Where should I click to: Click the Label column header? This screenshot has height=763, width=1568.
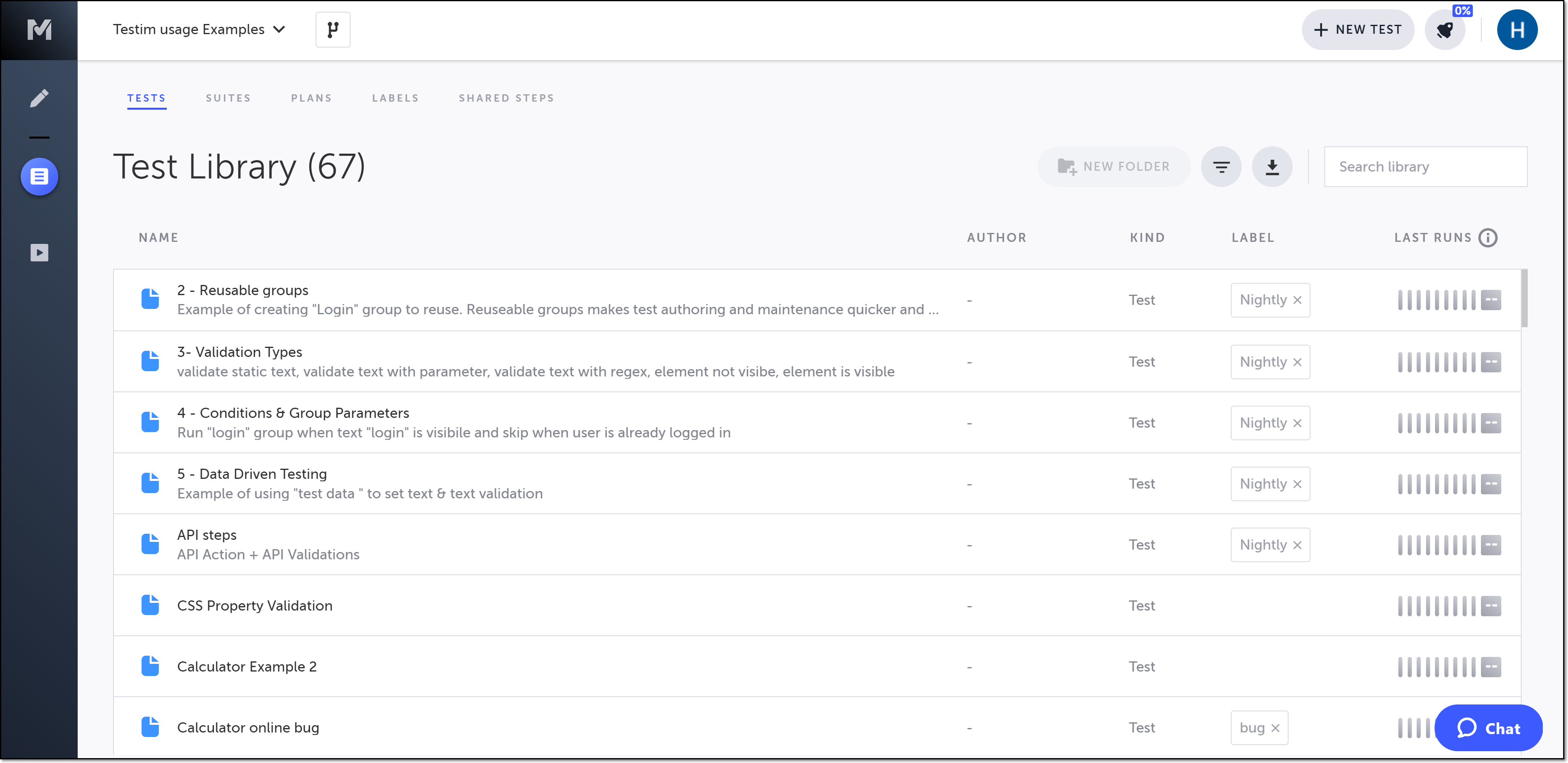[x=1253, y=237]
